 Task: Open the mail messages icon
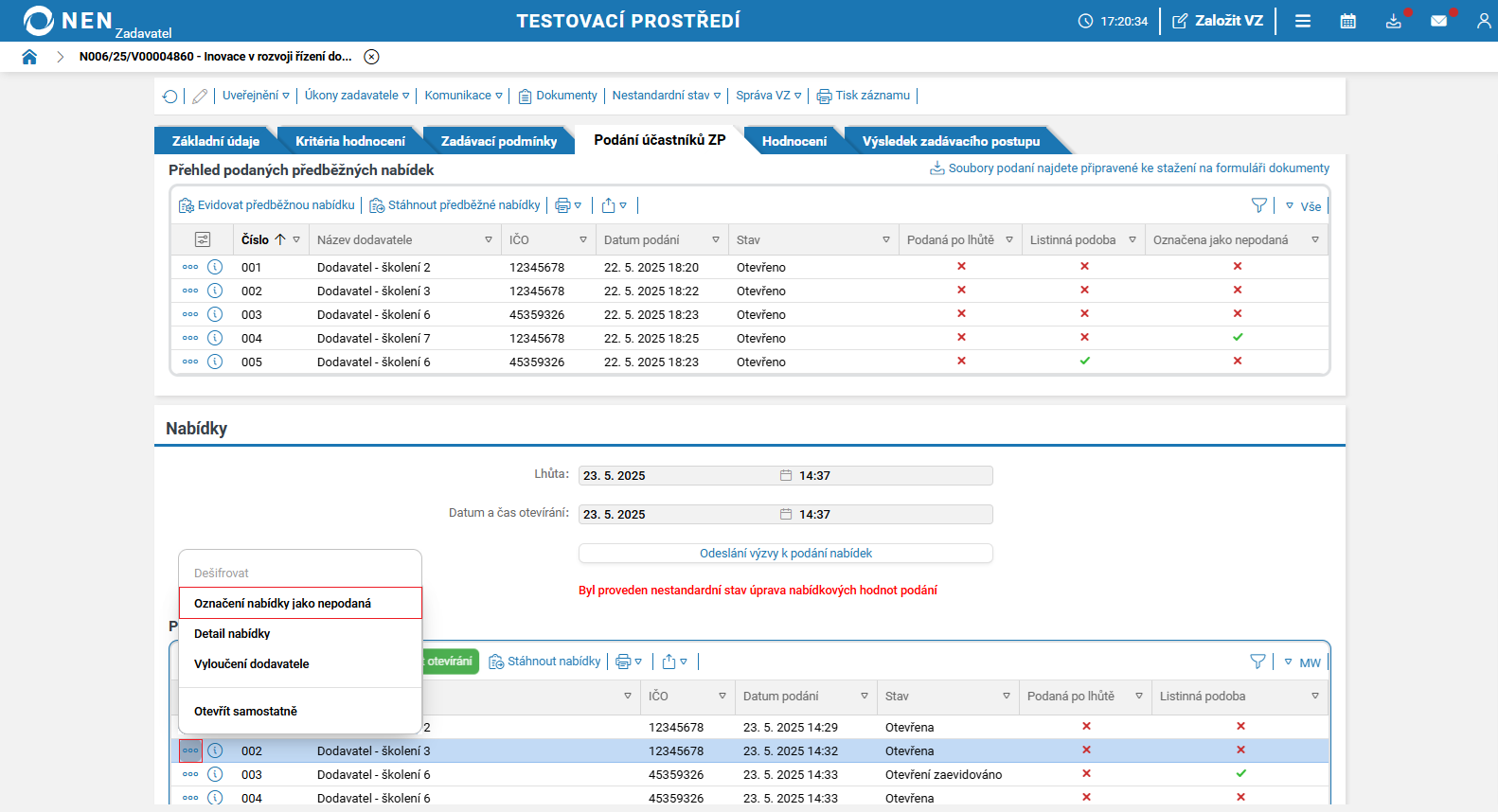(1438, 21)
